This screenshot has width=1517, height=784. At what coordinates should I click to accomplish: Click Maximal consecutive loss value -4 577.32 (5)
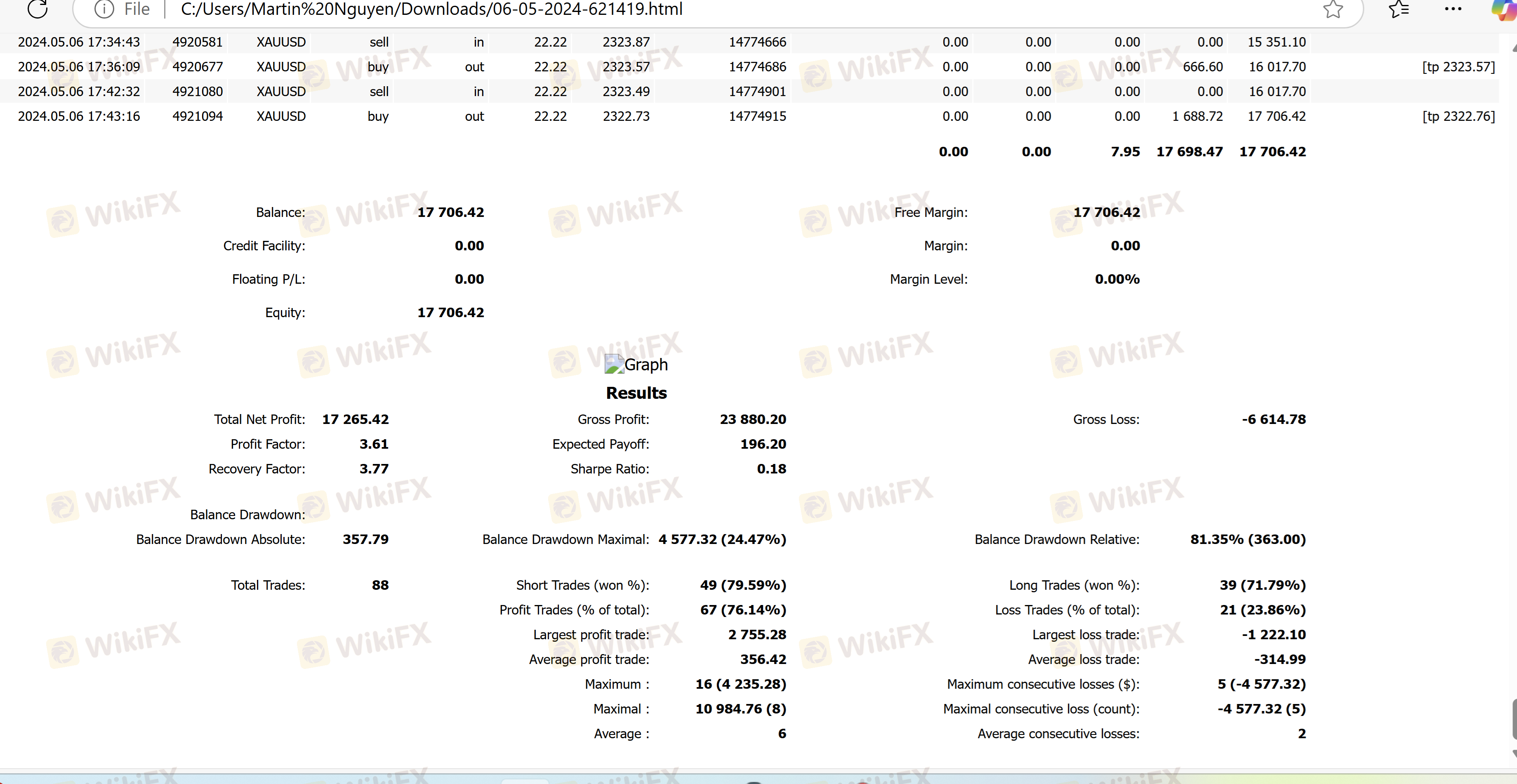(x=1262, y=709)
